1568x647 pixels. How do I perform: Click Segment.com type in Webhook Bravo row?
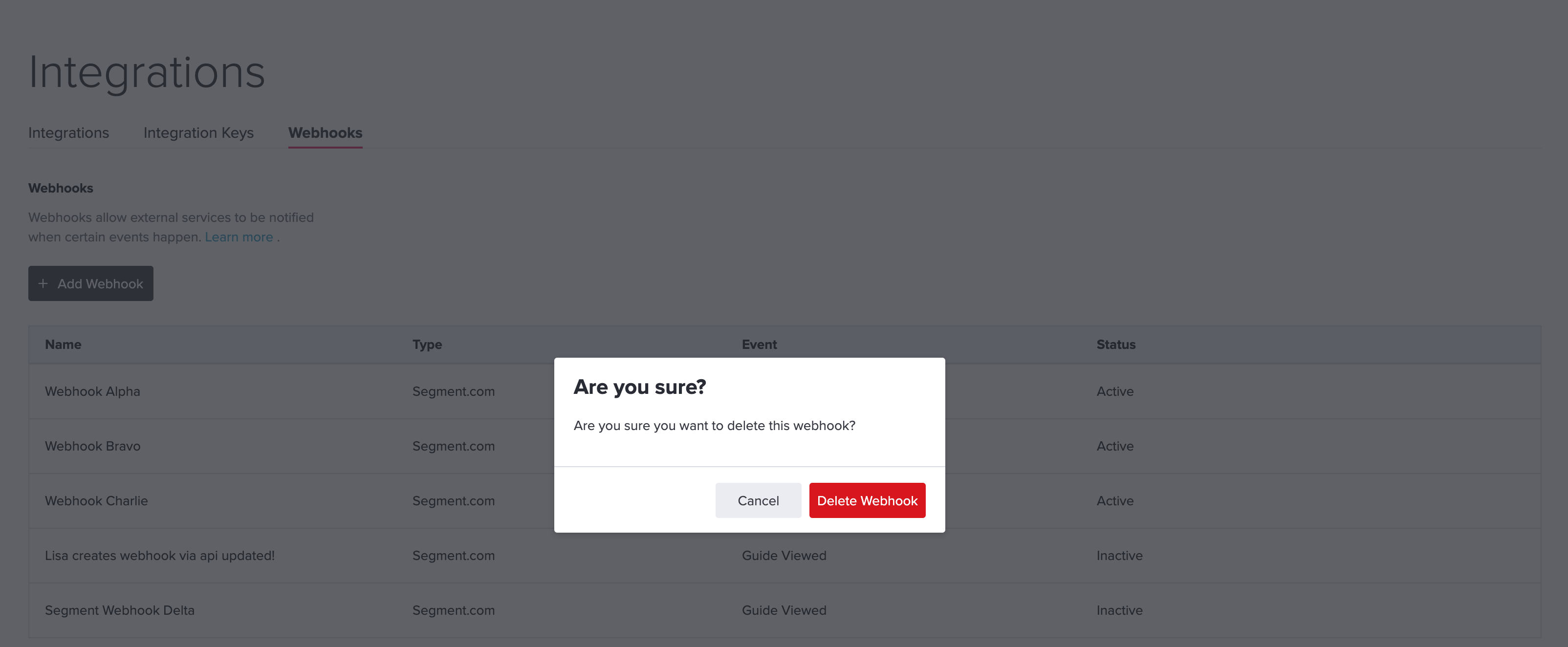tap(454, 446)
